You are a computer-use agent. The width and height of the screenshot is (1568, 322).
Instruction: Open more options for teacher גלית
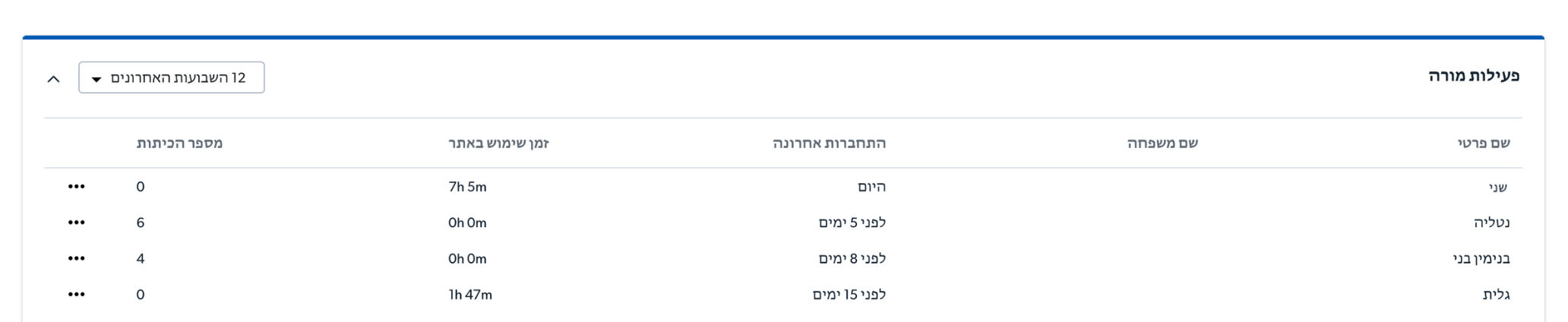pyautogui.click(x=77, y=295)
